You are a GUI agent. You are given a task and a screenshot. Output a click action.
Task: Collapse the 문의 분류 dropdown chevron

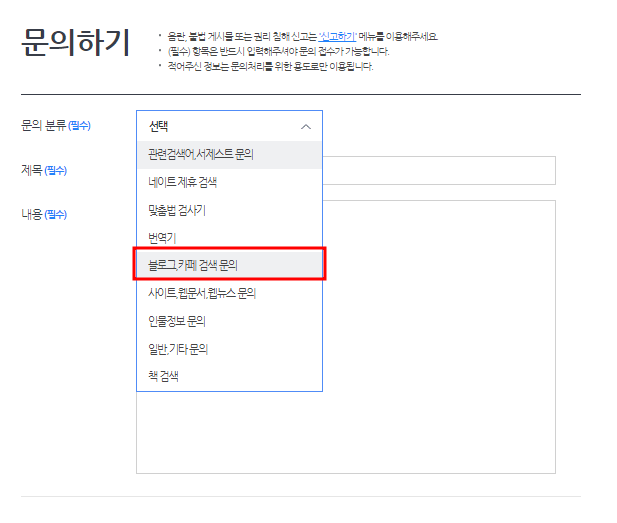(306, 127)
